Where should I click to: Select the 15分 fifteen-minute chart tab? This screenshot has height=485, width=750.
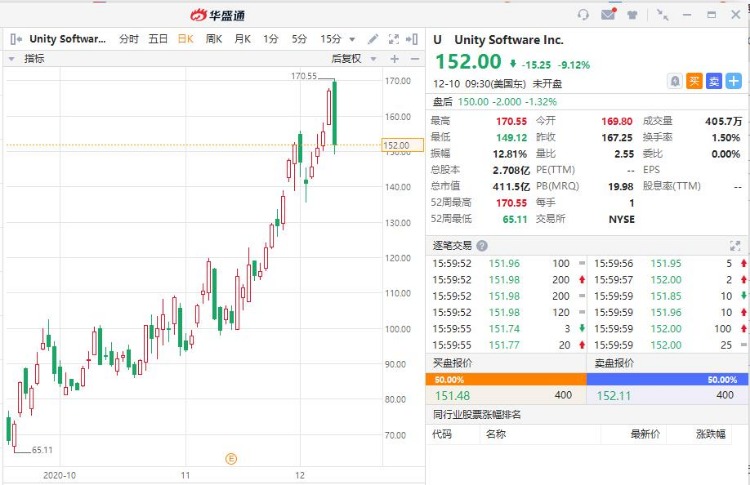331,39
